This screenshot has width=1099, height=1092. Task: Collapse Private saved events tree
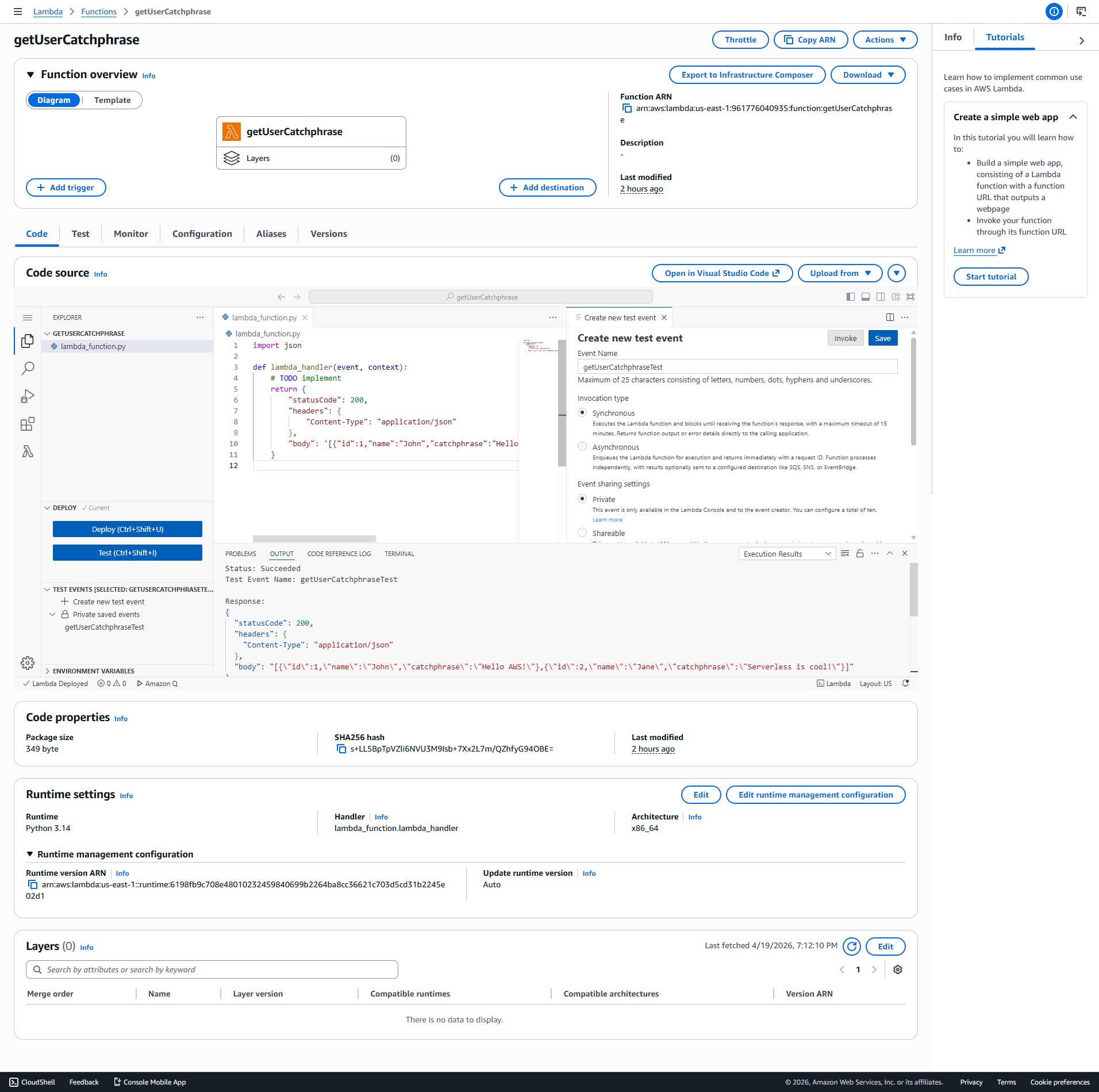click(52, 614)
